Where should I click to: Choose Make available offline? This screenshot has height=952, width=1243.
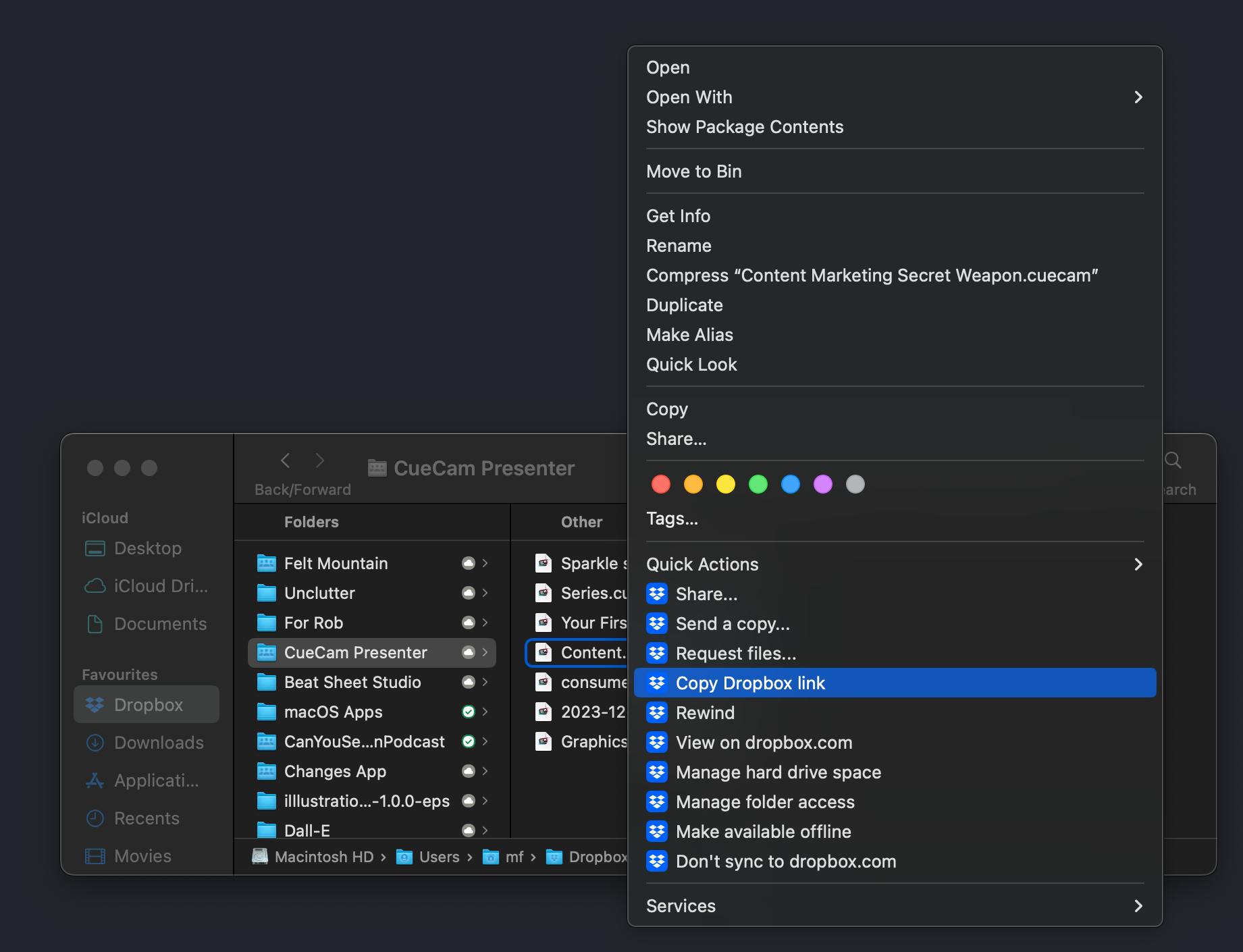point(763,831)
